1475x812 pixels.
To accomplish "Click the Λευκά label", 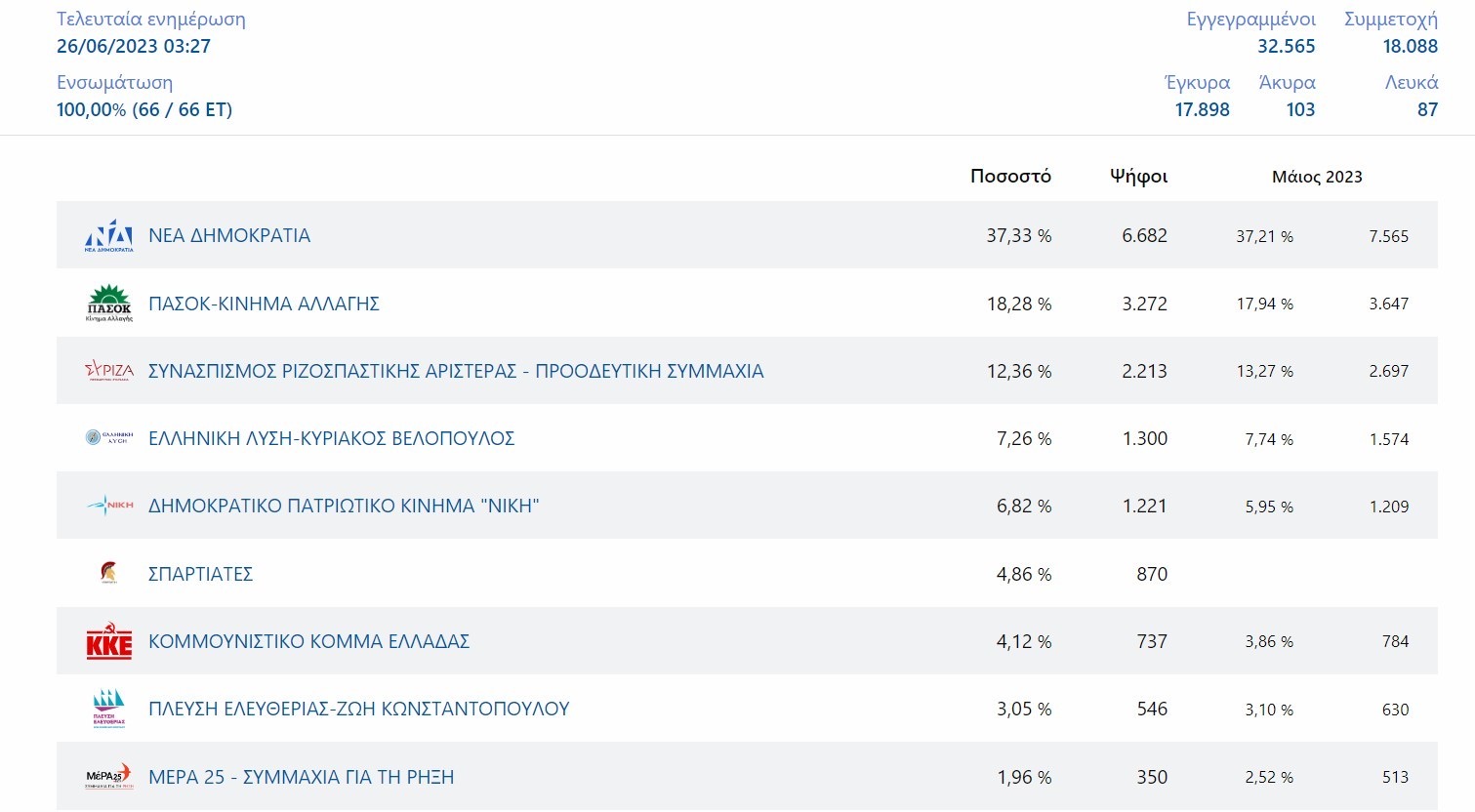I will [1411, 83].
